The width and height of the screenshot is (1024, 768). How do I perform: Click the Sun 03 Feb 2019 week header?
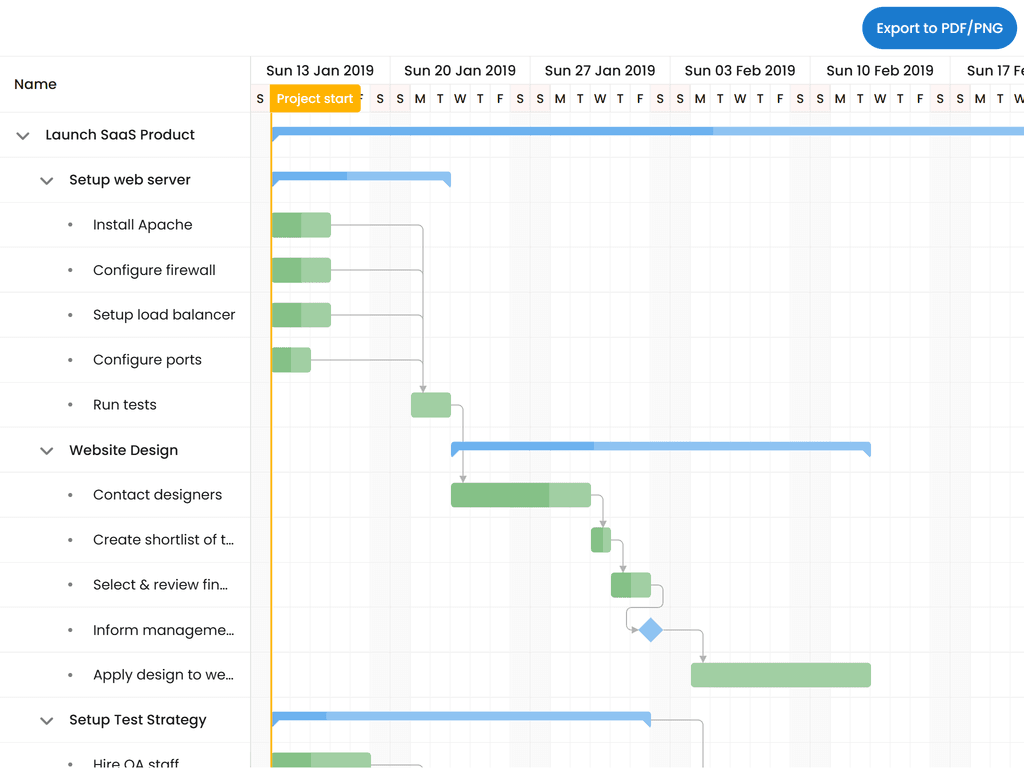(x=740, y=71)
